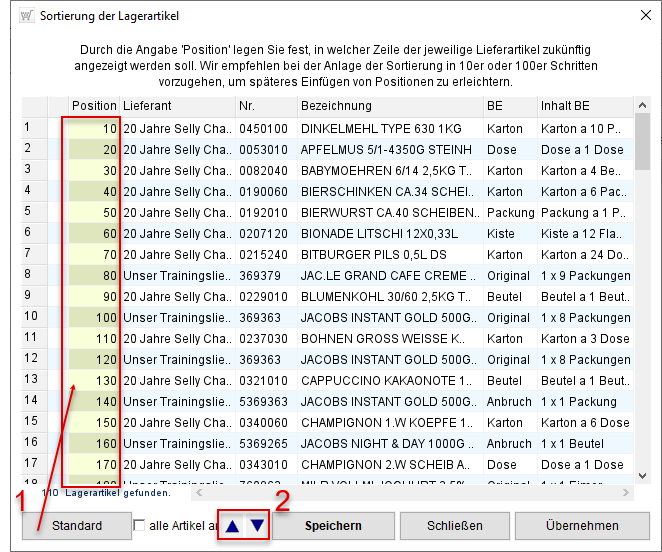
Task: Click 'BLUMENKOHL 30/60 2,5KG T..' cell
Action: click(x=391, y=296)
